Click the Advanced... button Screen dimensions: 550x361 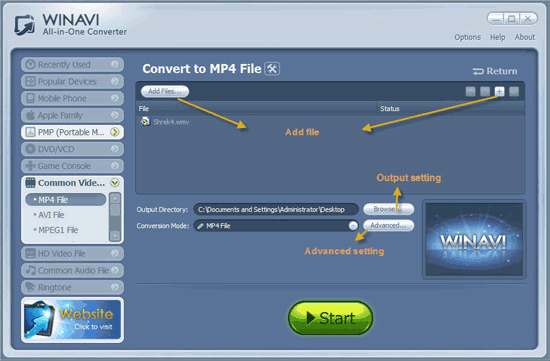[388, 225]
